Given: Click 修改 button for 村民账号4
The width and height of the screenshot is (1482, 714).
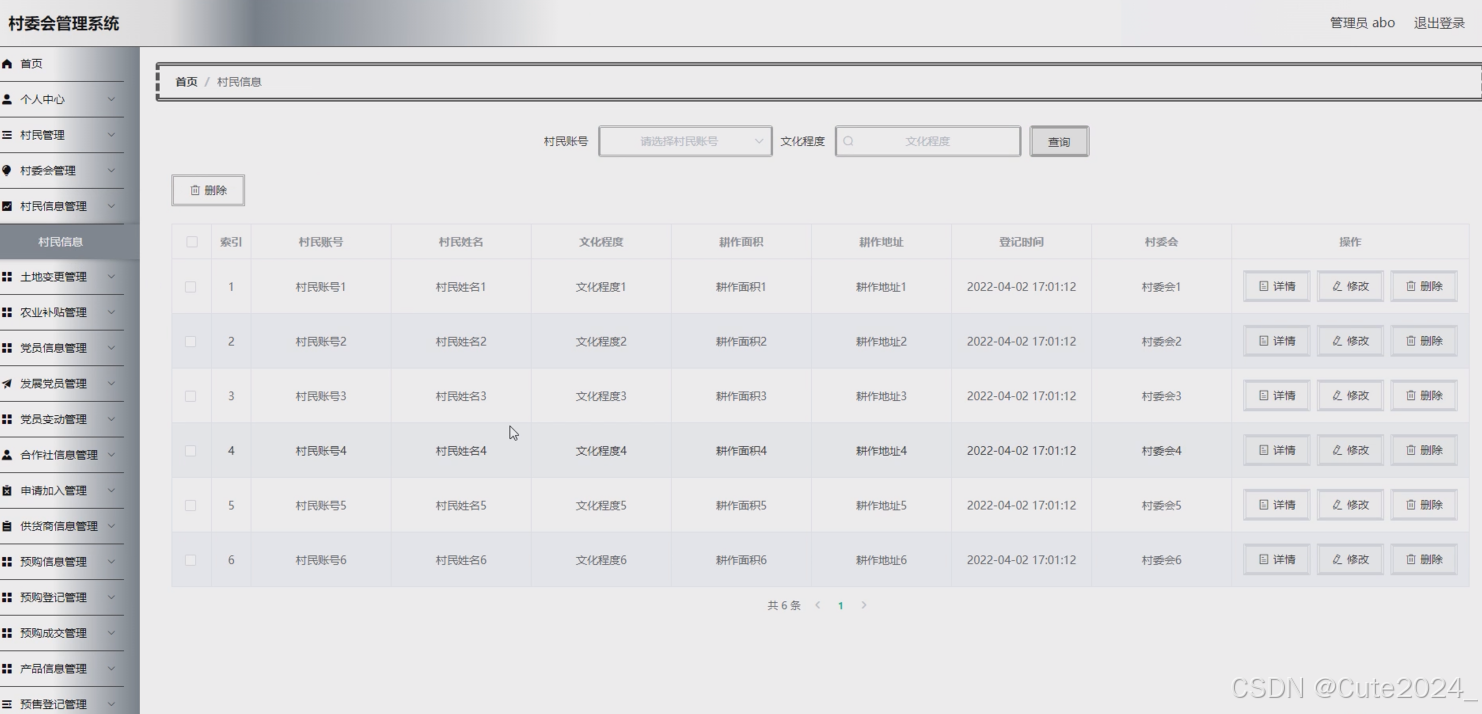Looking at the screenshot, I should [x=1350, y=450].
